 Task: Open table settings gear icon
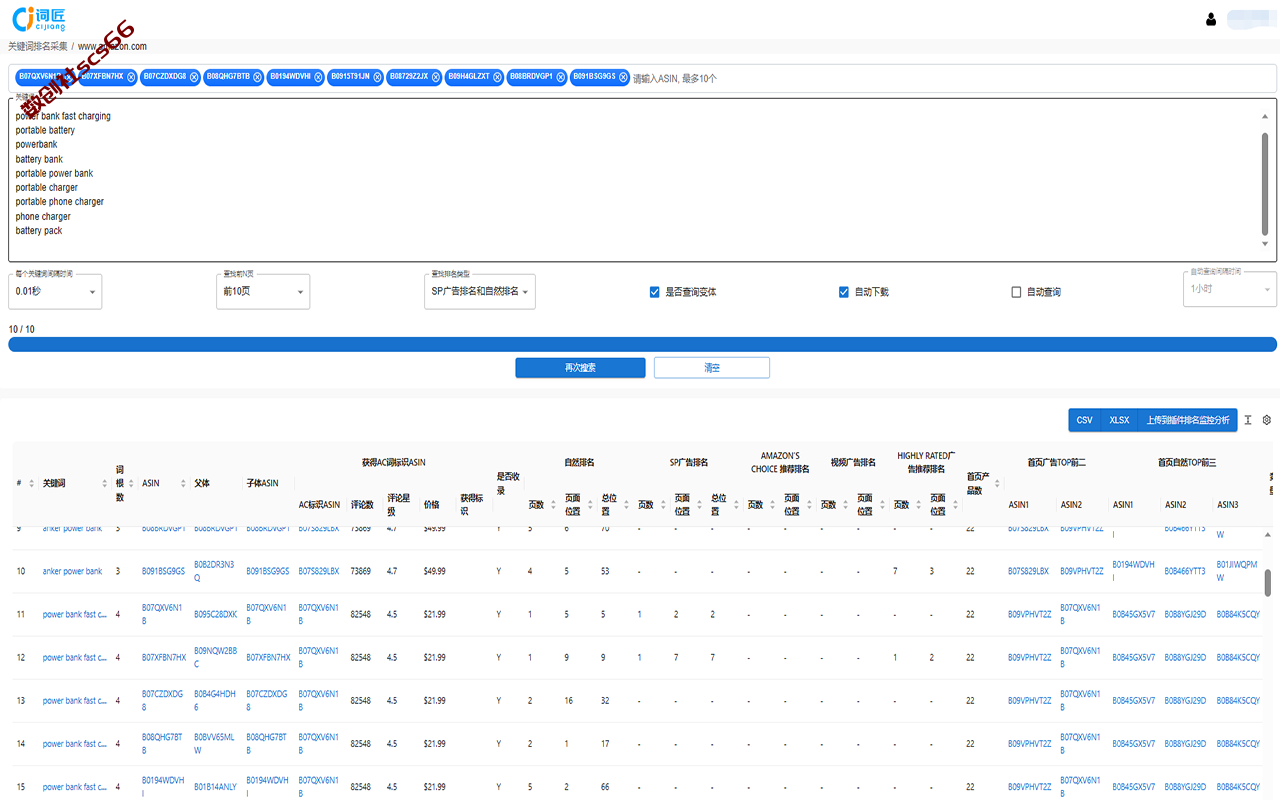pos(1267,420)
